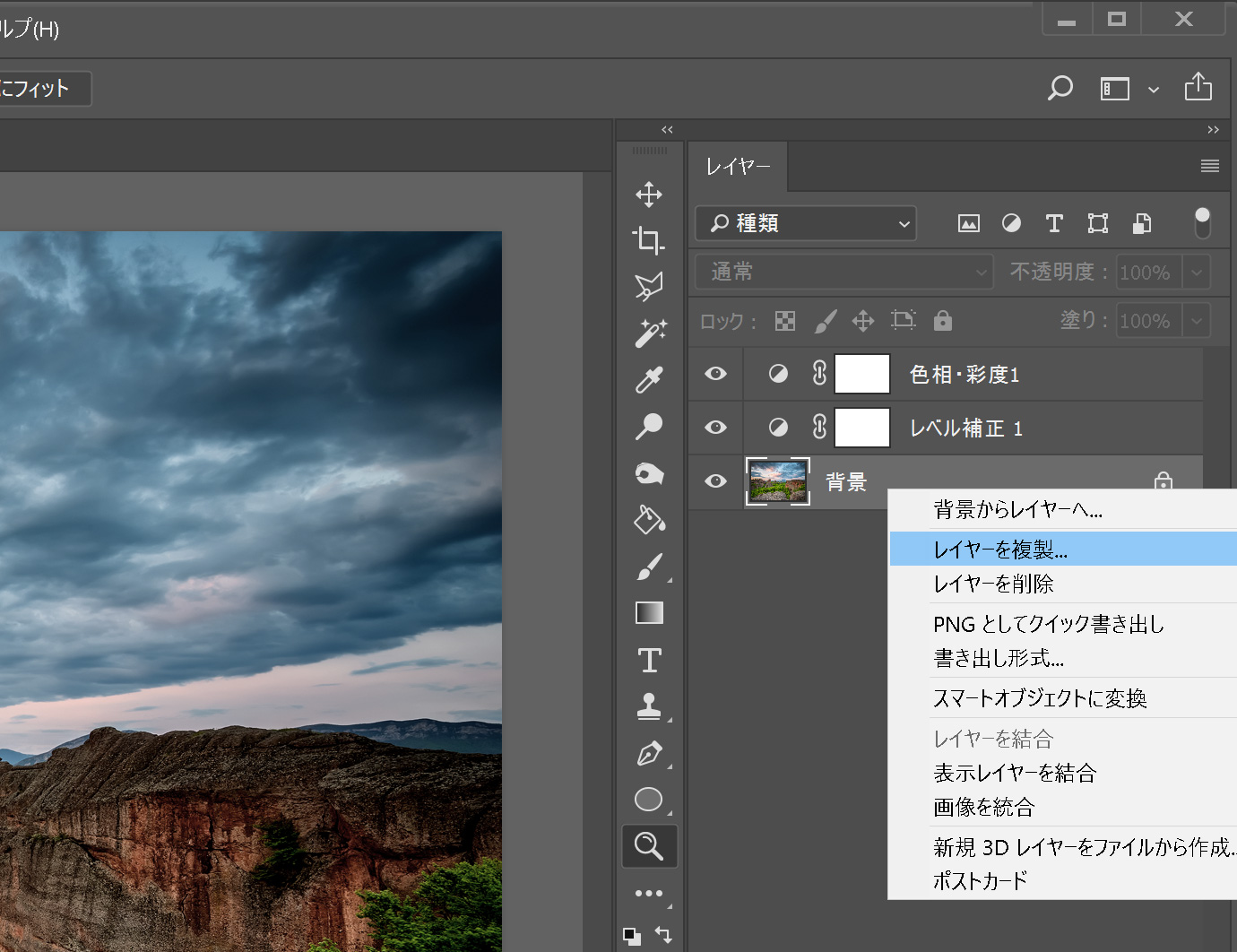
Task: Select the Brush tool
Action: (649, 567)
